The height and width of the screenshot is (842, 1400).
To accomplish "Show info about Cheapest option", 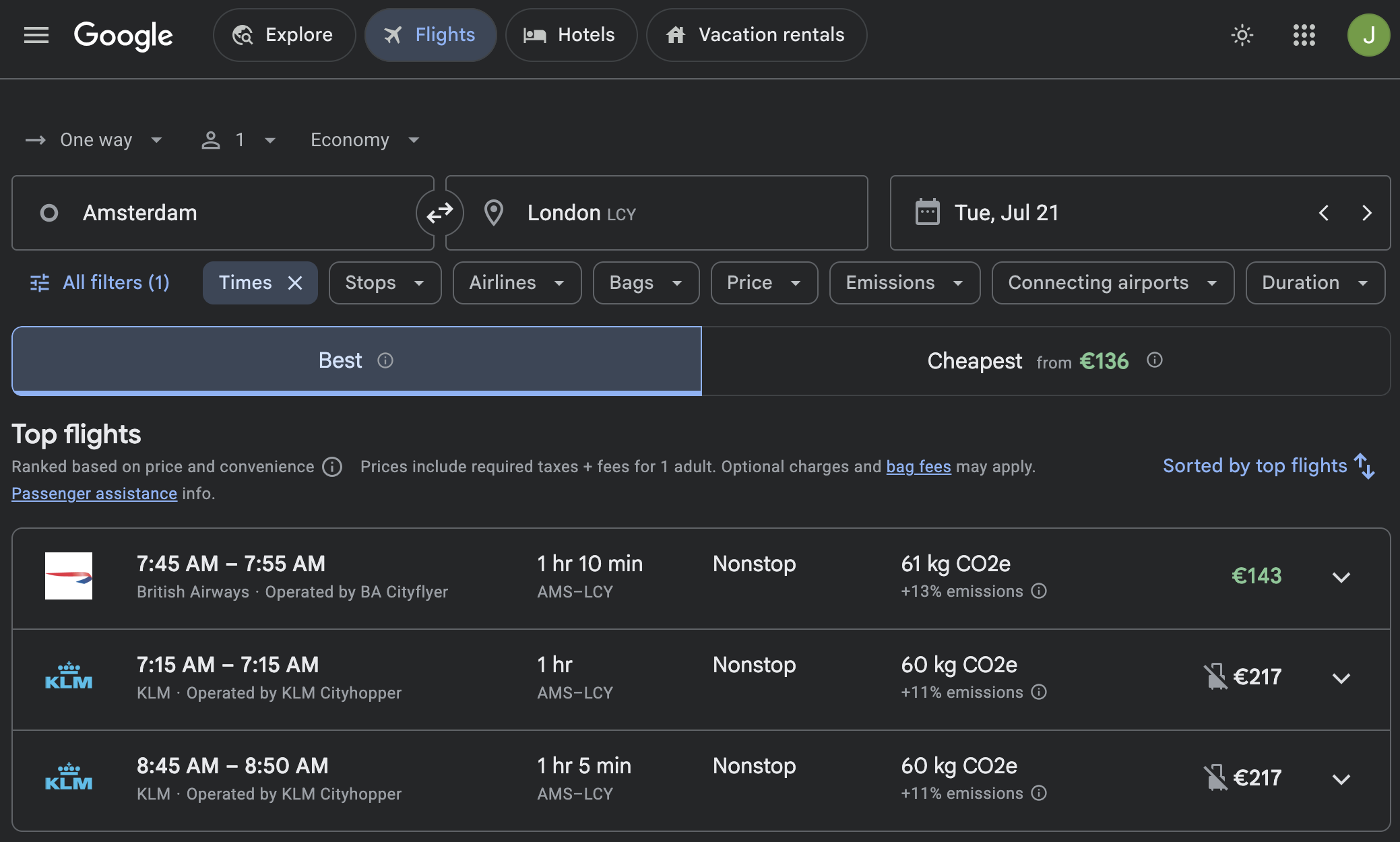I will [1155, 360].
